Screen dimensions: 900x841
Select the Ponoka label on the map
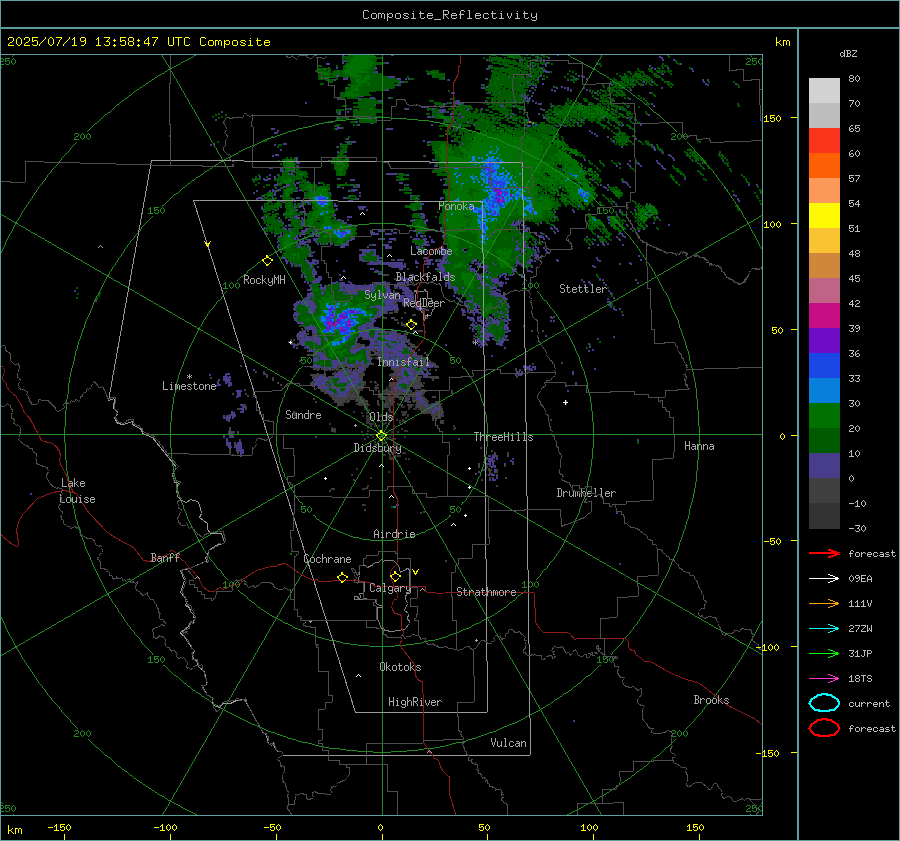456,206
